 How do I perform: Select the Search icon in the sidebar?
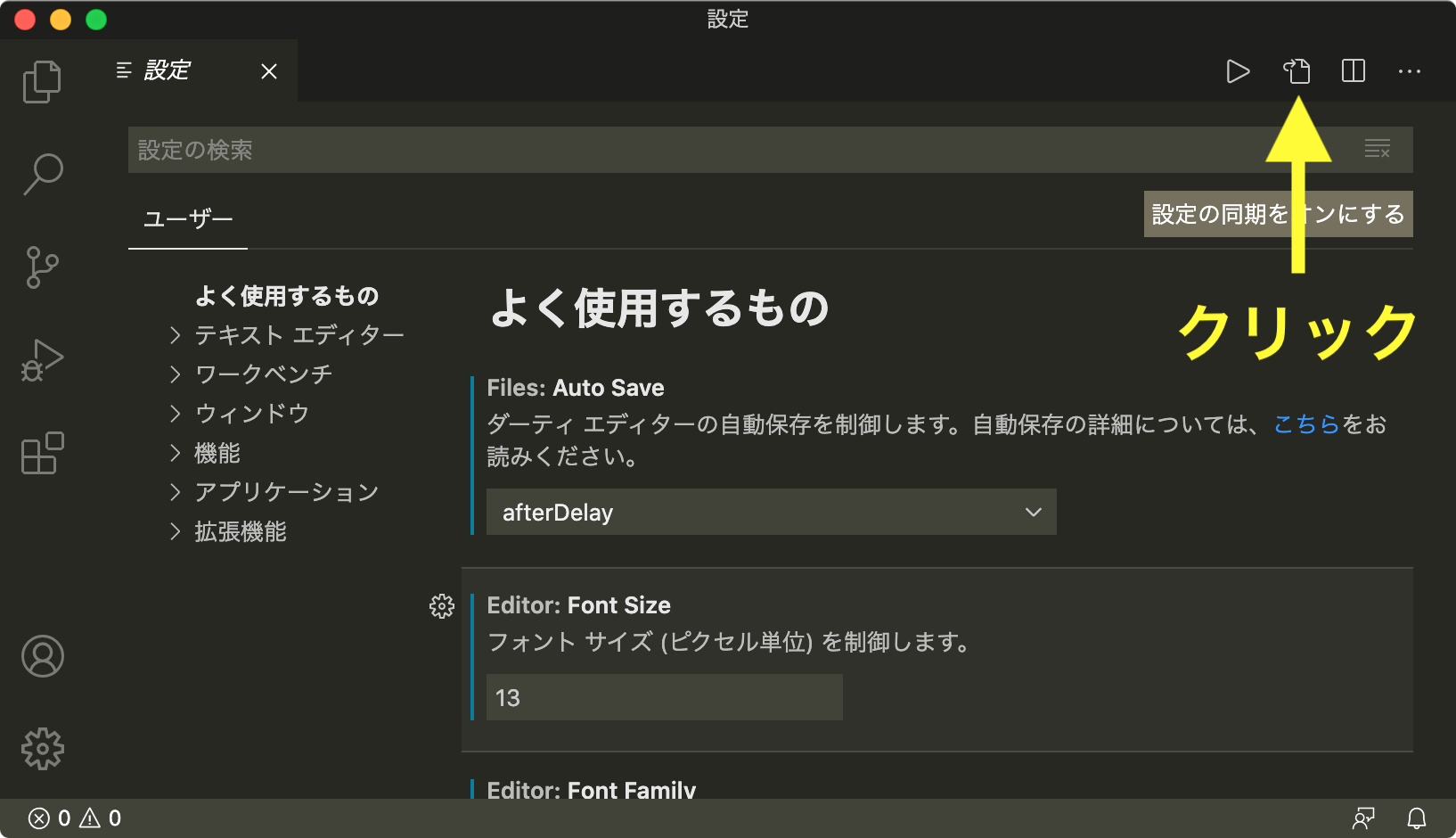pos(41,175)
